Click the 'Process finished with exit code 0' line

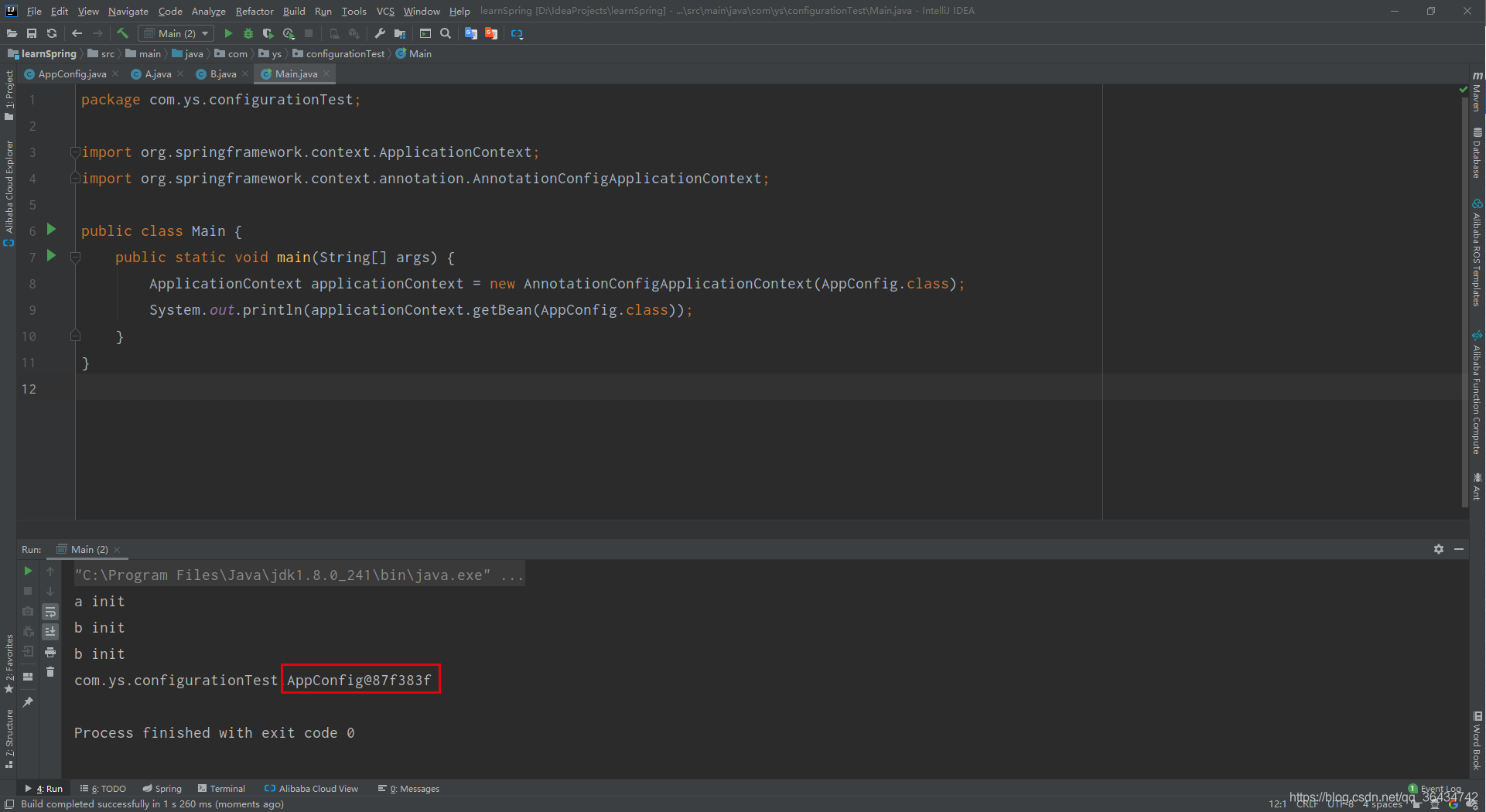click(214, 732)
